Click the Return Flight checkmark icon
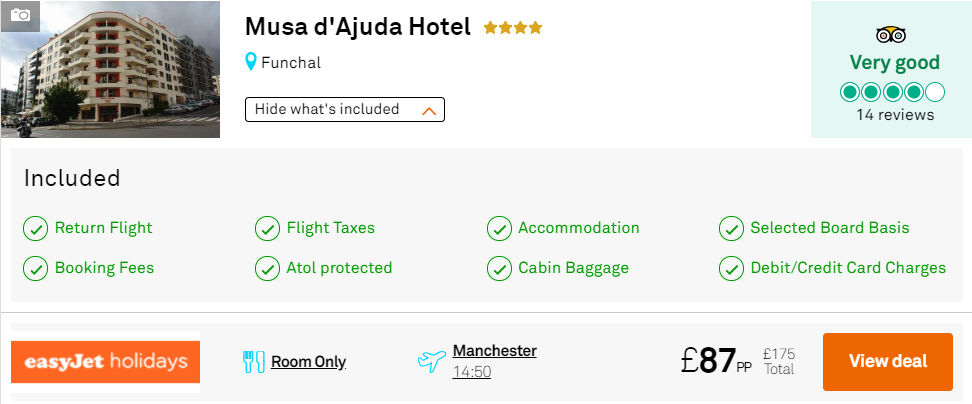 coord(35,229)
